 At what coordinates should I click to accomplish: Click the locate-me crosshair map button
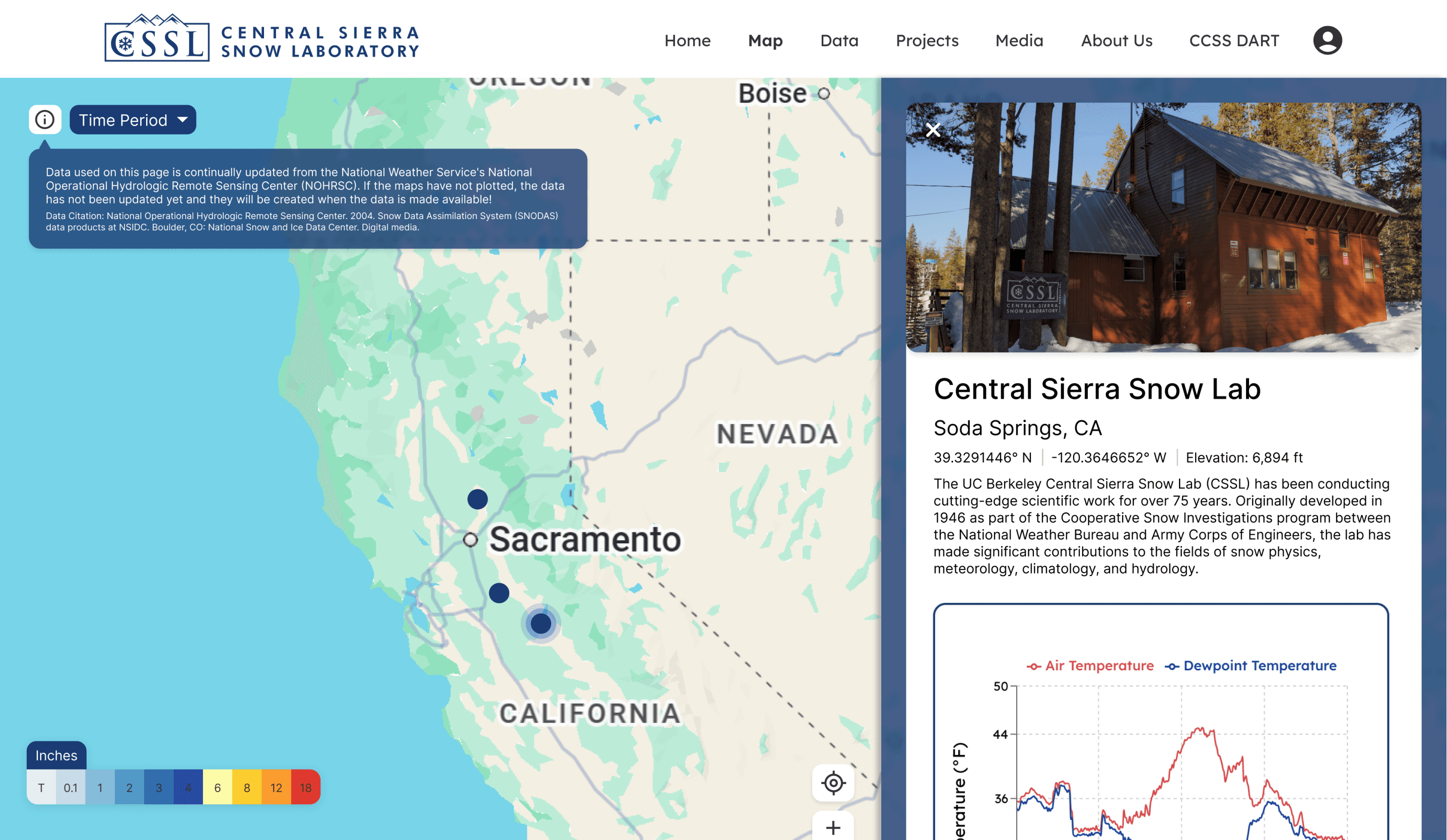(833, 783)
